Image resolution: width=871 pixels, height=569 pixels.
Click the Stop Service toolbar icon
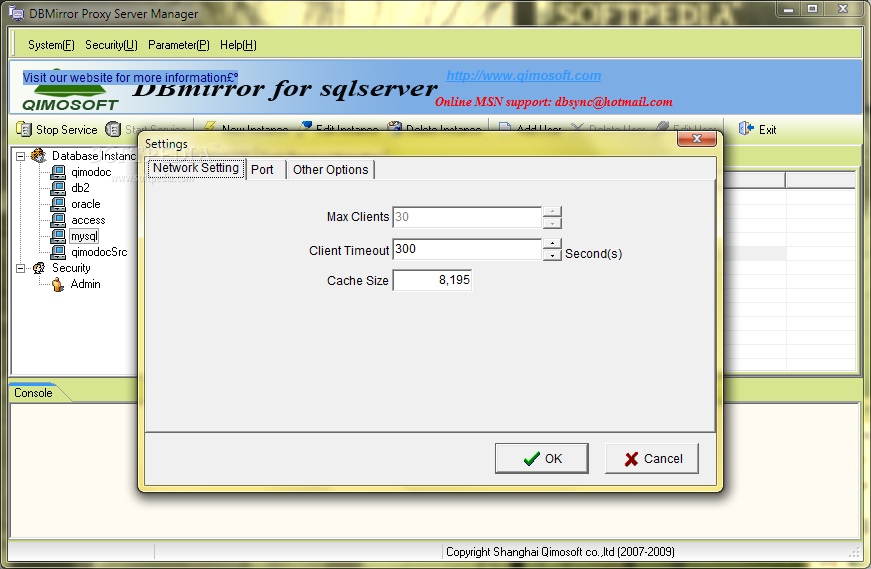click(x=24, y=129)
